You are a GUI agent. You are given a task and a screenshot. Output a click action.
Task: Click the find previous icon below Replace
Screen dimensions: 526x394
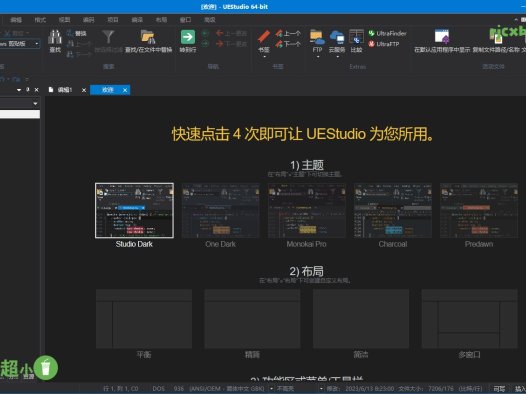(70, 44)
